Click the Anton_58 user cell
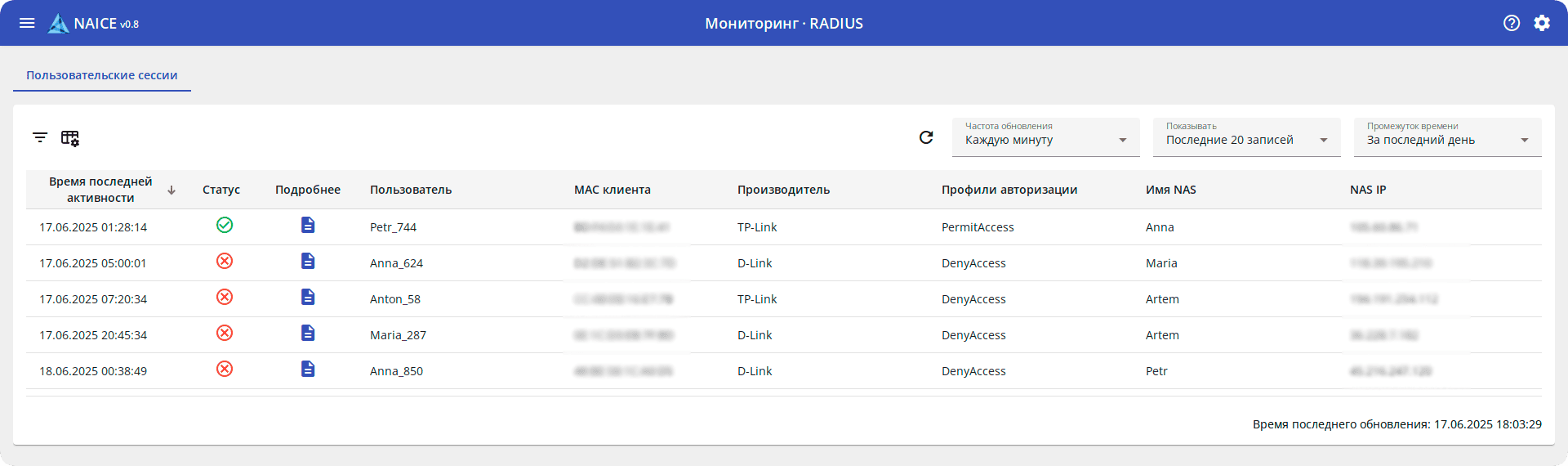Screen dimensions: 1568x466 click(x=395, y=299)
